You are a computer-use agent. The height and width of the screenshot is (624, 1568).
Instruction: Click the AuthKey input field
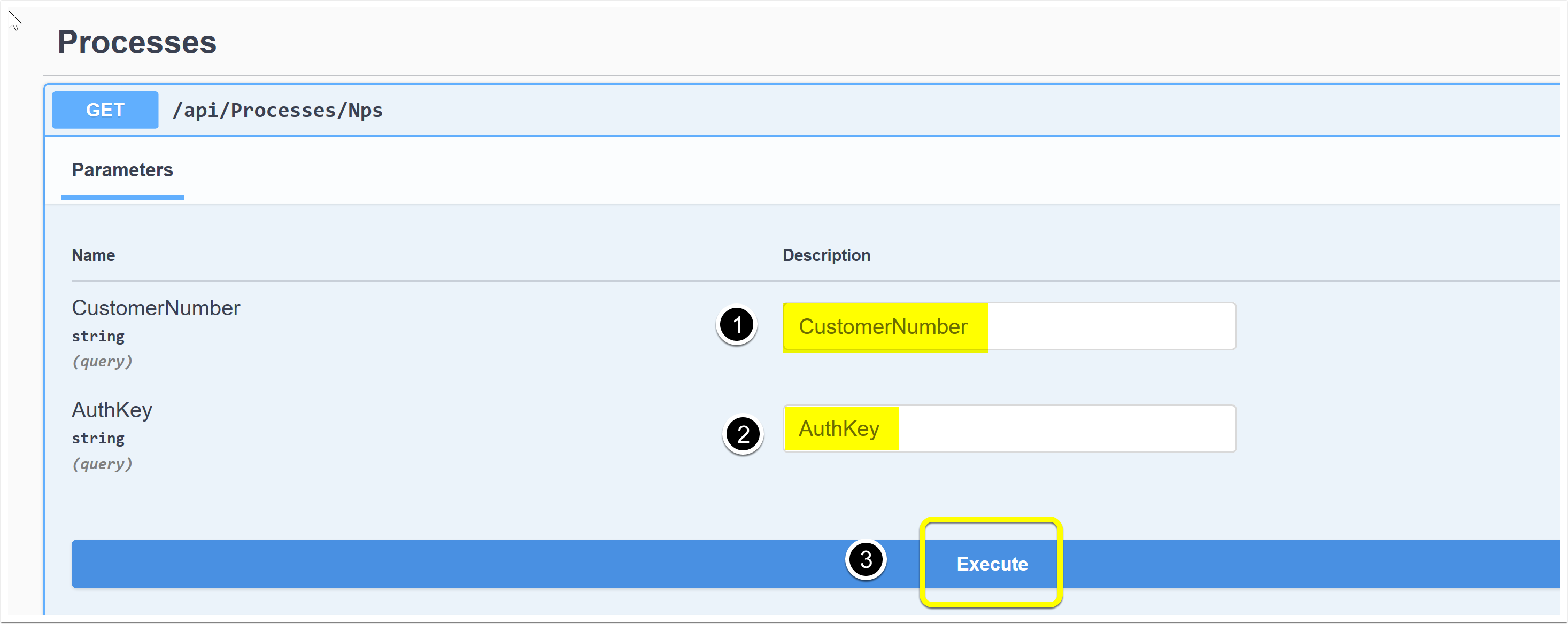tap(1009, 429)
